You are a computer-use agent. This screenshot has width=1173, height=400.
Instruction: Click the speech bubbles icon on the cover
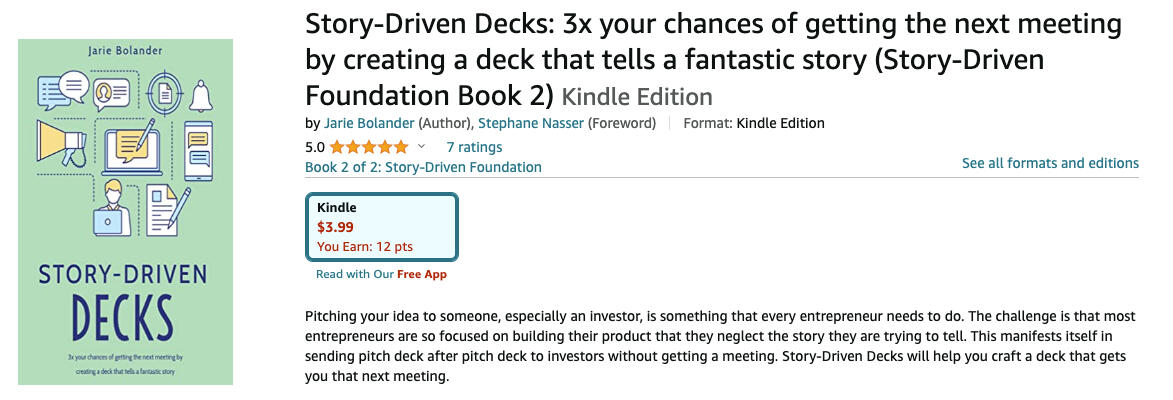click(x=62, y=91)
